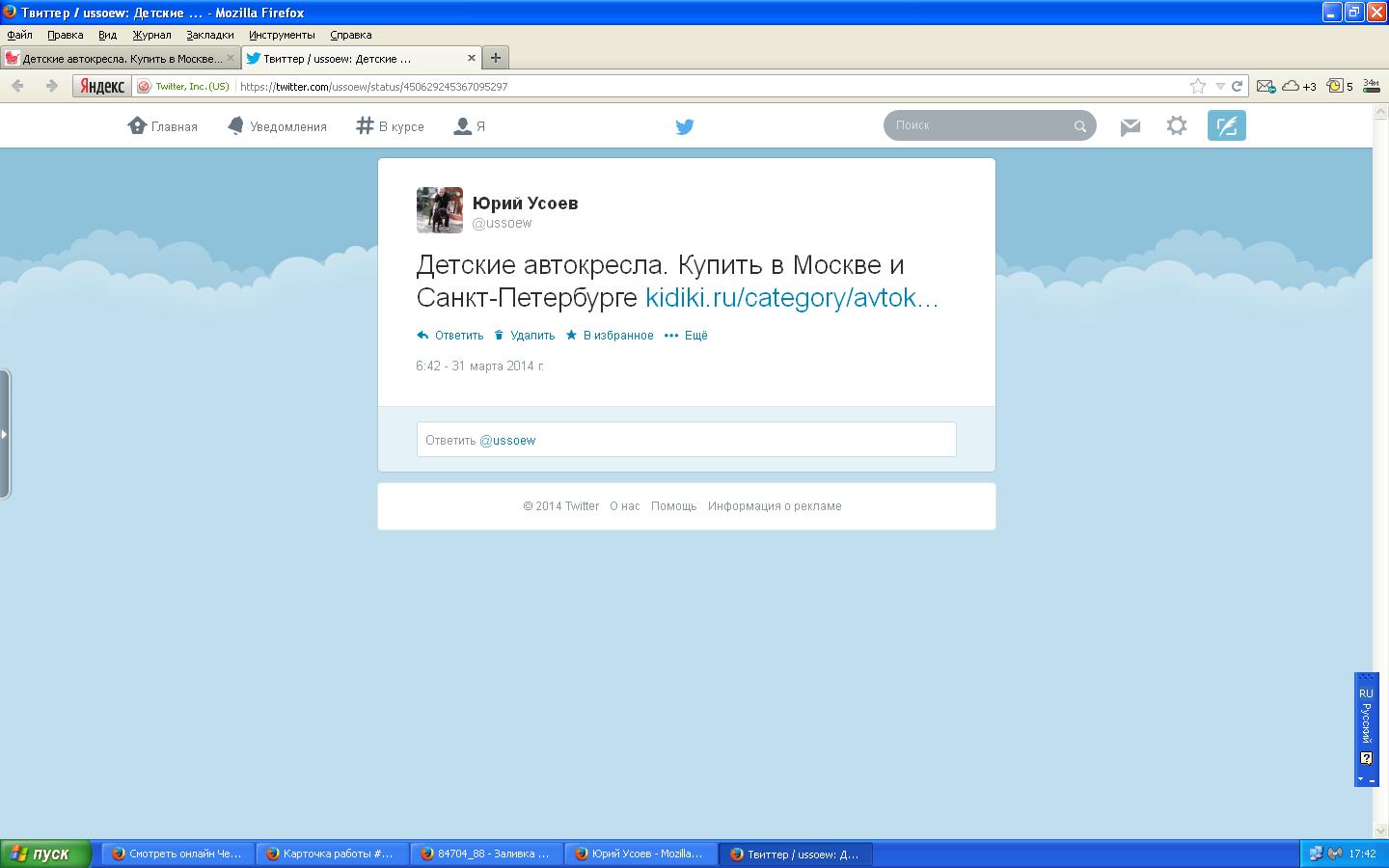Viewport: 1389px width, 868px height.
Task: Show site identity info for Twitter, Inc. (US)
Action: click(x=183, y=86)
